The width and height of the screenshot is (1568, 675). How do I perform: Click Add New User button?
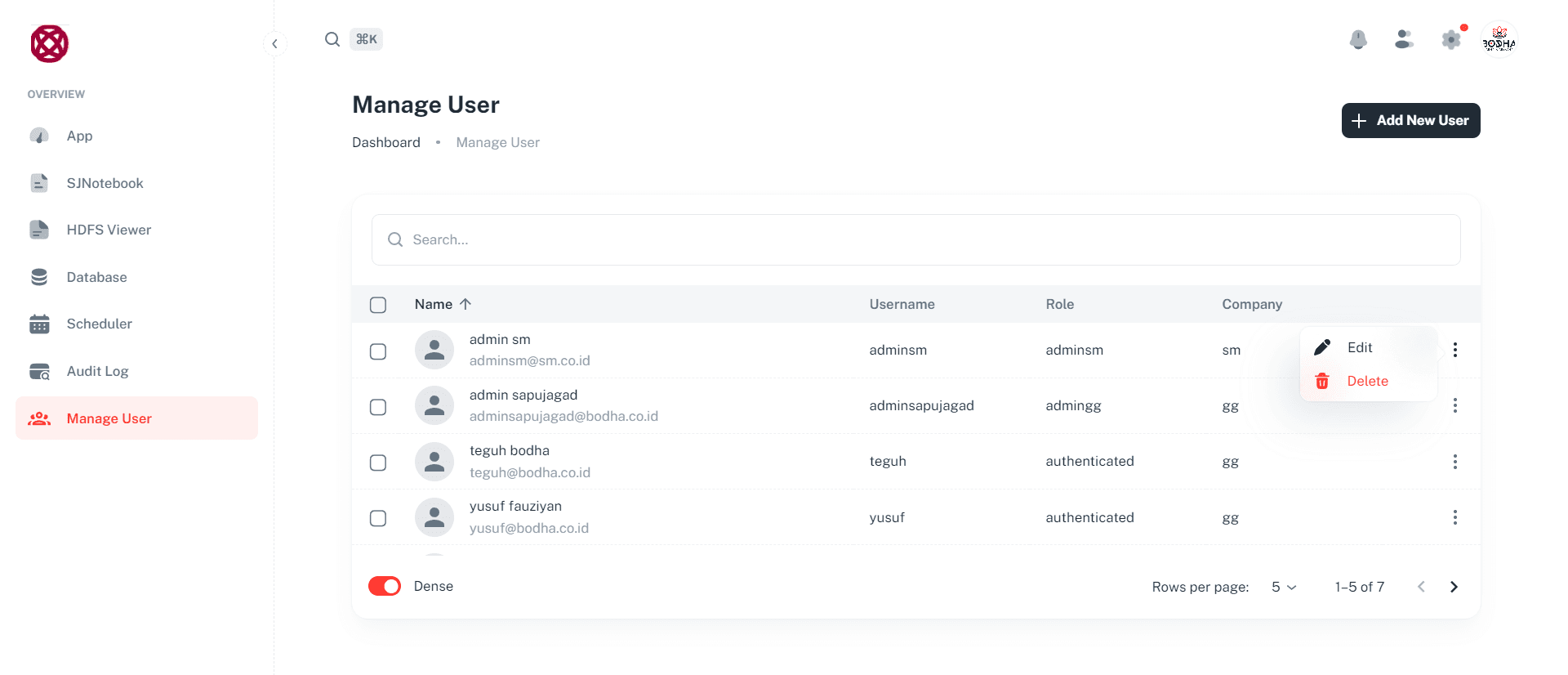(1410, 120)
